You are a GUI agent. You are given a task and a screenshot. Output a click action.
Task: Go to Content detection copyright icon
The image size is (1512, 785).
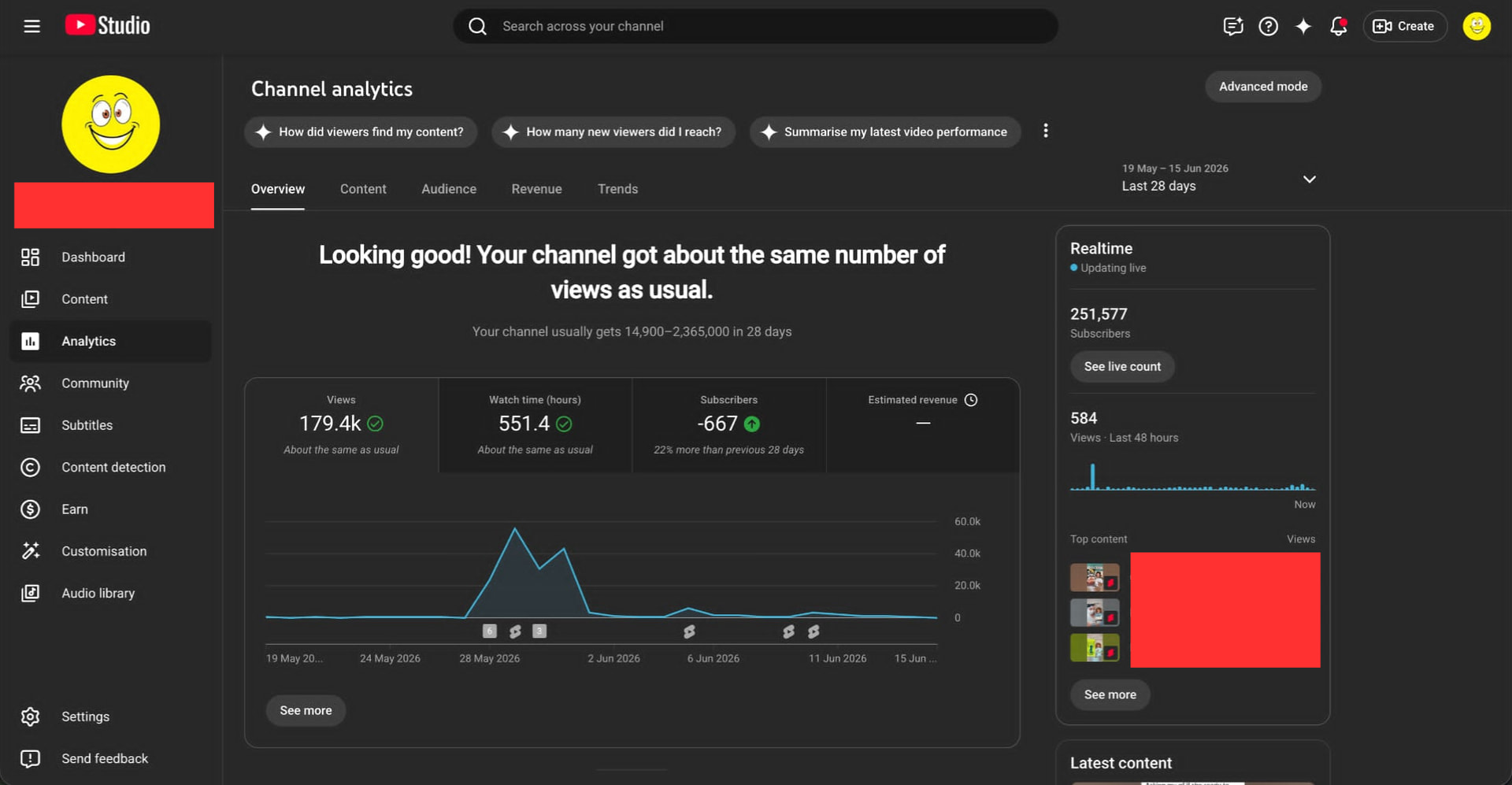pos(30,467)
